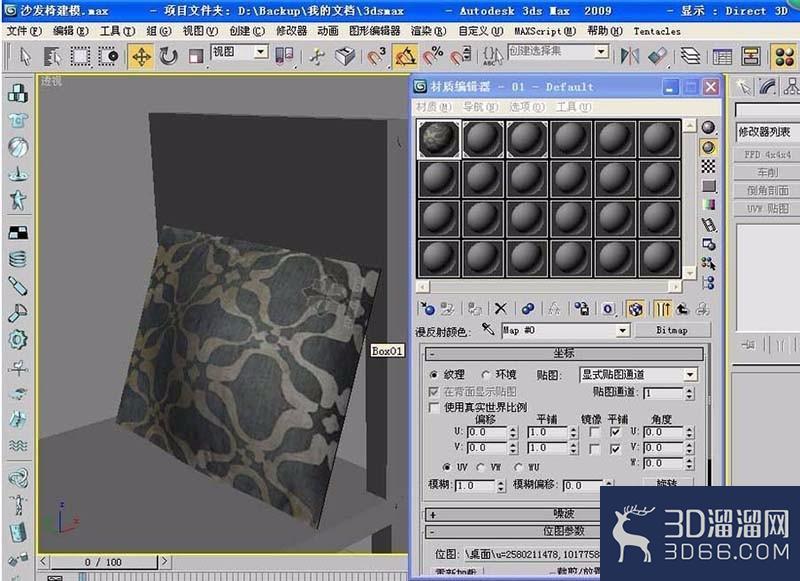Toggle V 镜像 checkbox

pyautogui.click(x=594, y=448)
